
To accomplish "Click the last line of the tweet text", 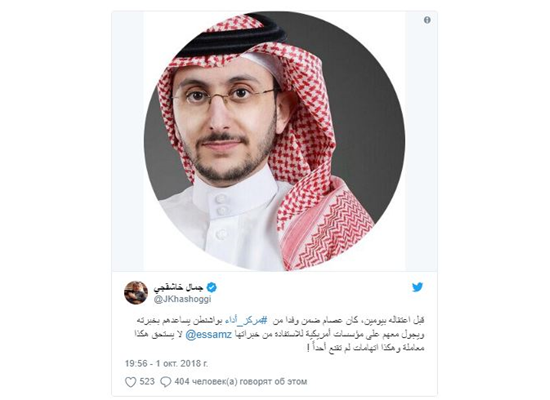I will point(365,348).
